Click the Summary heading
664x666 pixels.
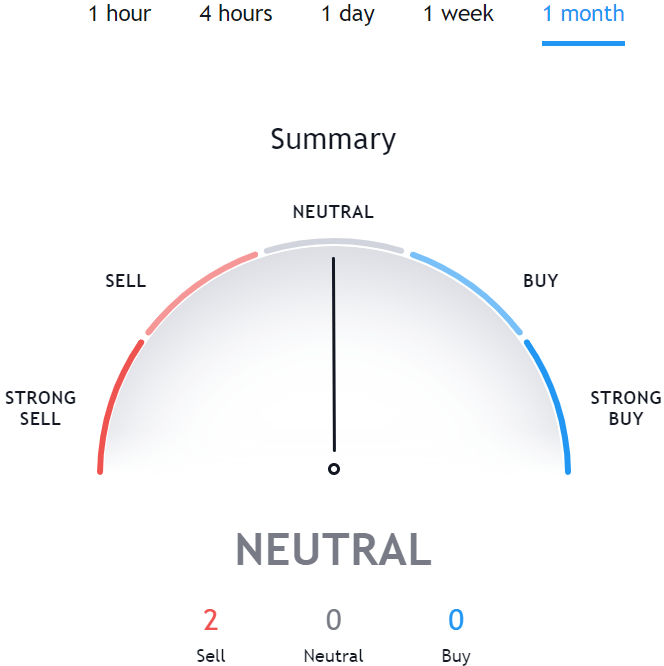click(x=333, y=140)
